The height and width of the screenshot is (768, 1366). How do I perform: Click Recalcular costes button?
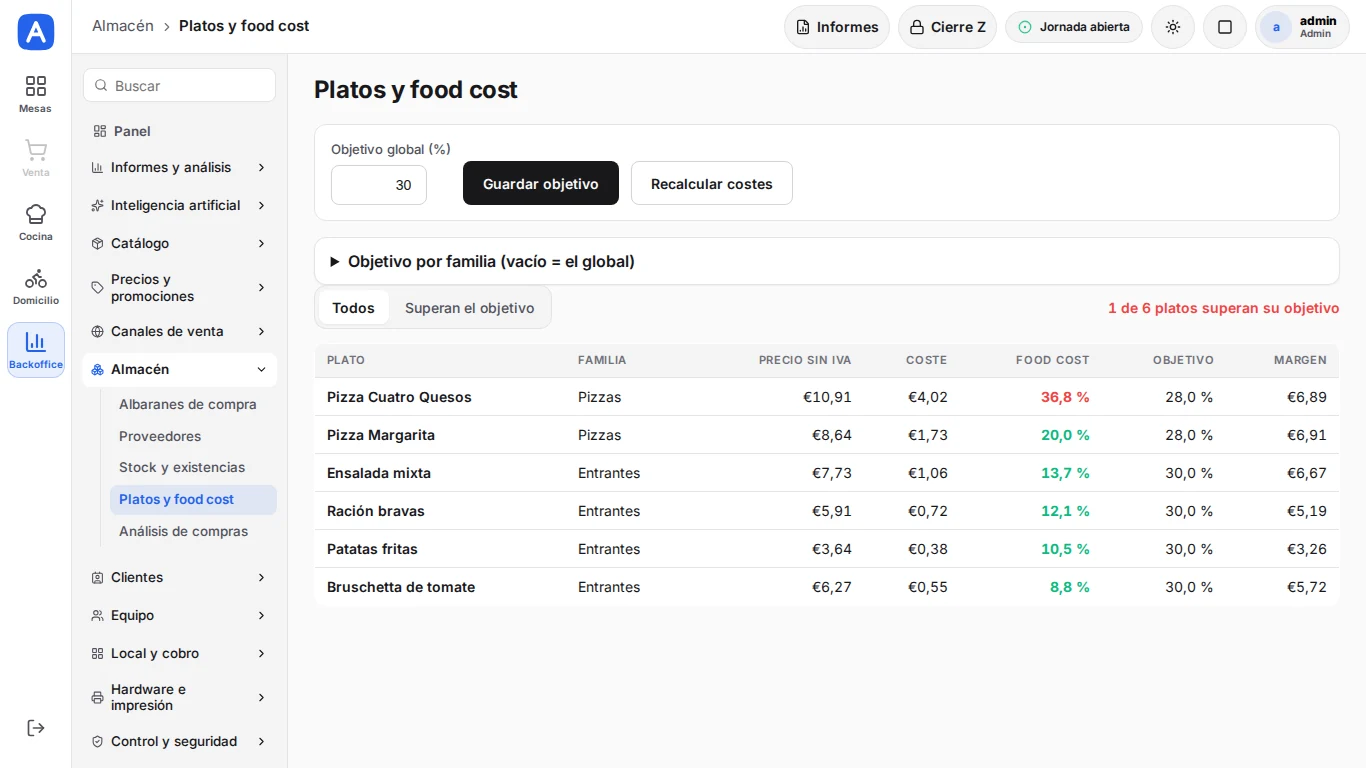(x=712, y=183)
